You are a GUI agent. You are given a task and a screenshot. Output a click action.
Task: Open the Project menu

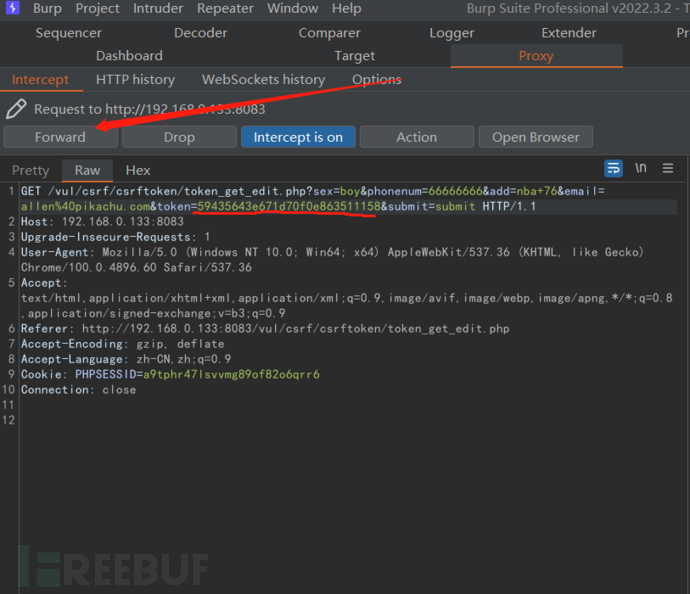click(x=97, y=8)
